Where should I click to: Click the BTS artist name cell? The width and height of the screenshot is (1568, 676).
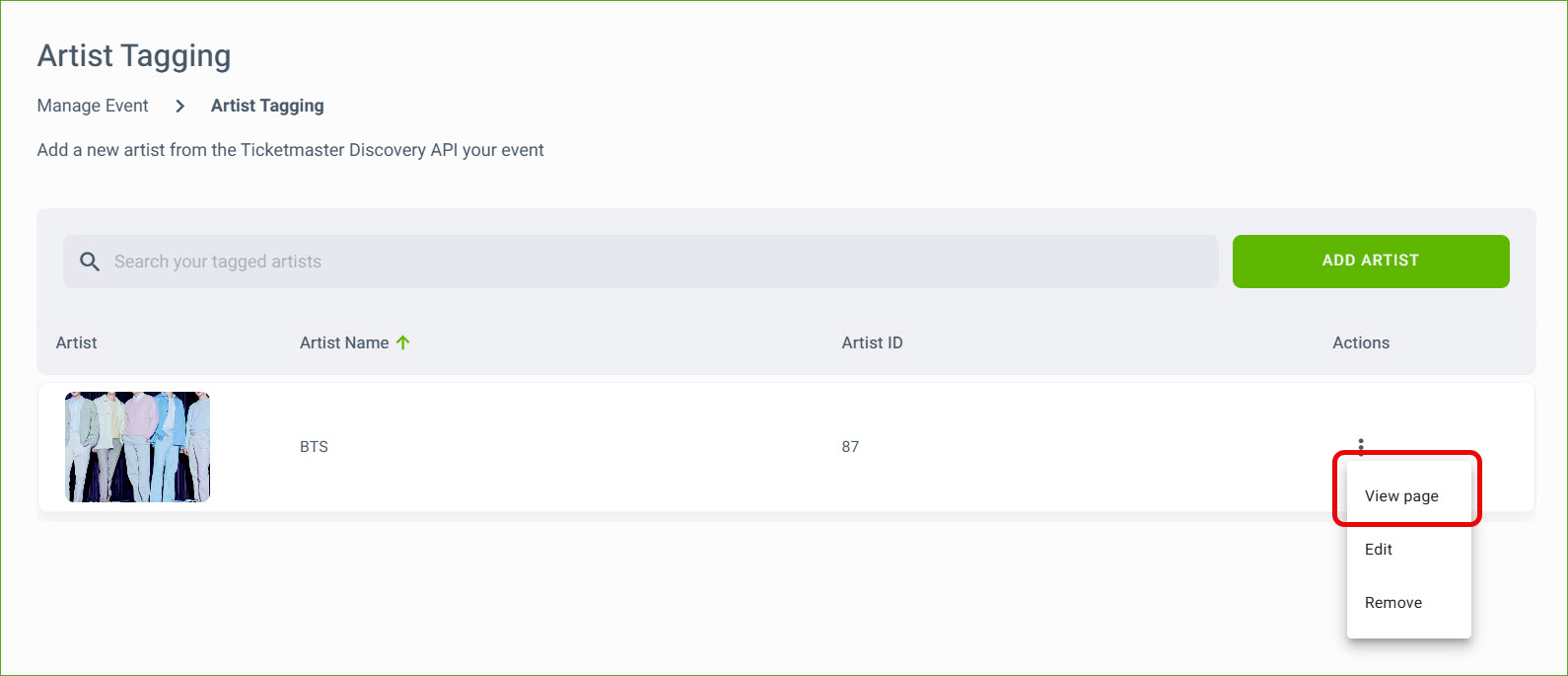(314, 447)
